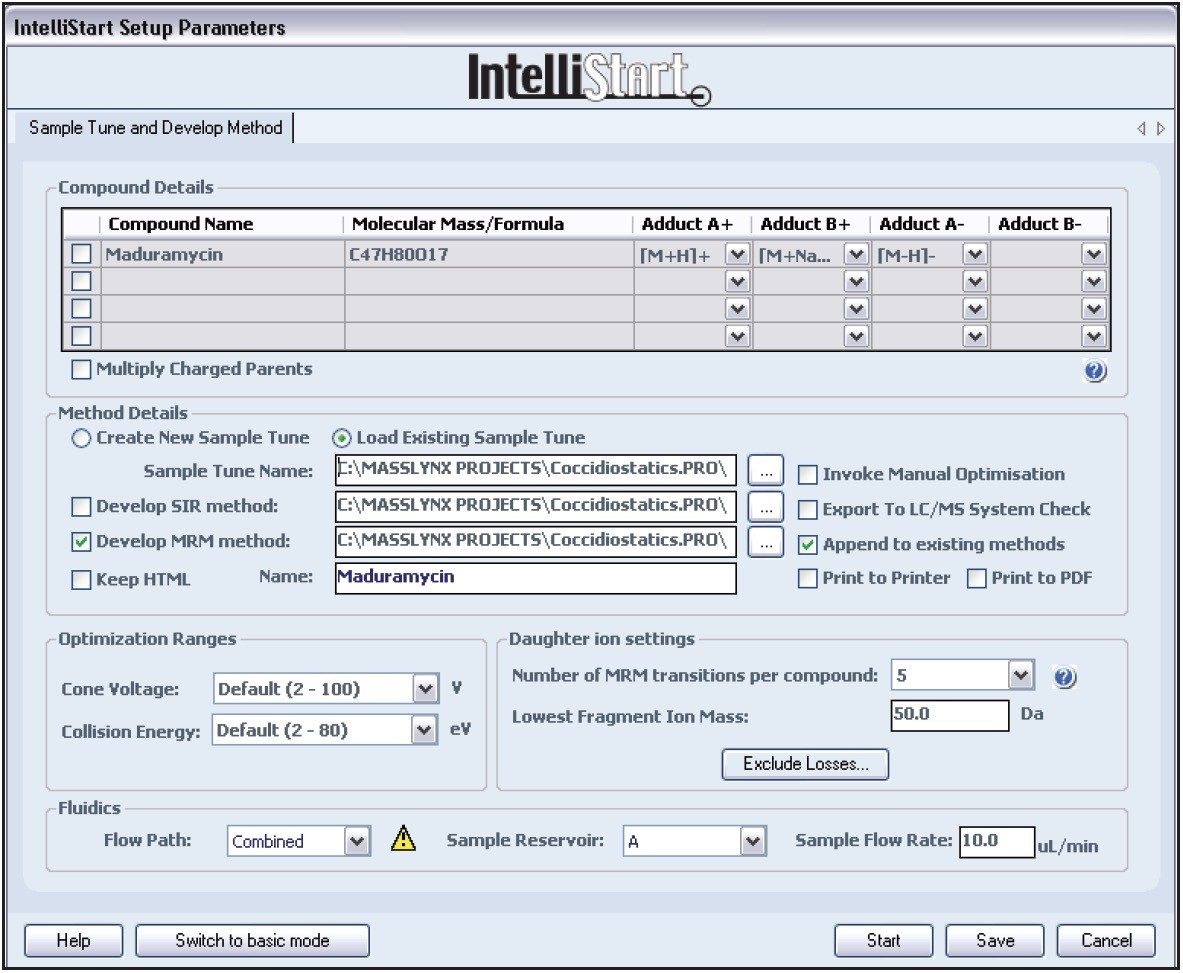Image resolution: width=1183 pixels, height=973 pixels.
Task: Open Adduct B- dropdown for Maduramycin
Action: 1093,254
